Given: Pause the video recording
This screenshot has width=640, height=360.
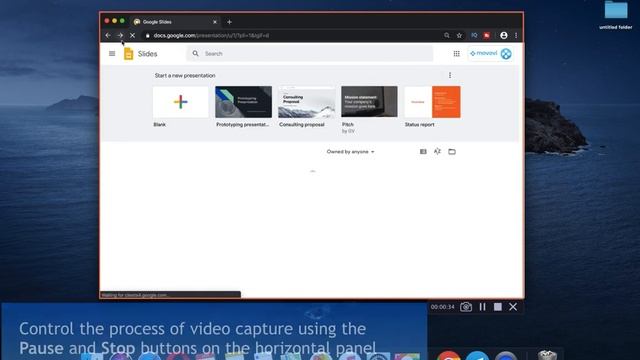Looking at the screenshot, I should tap(482, 307).
